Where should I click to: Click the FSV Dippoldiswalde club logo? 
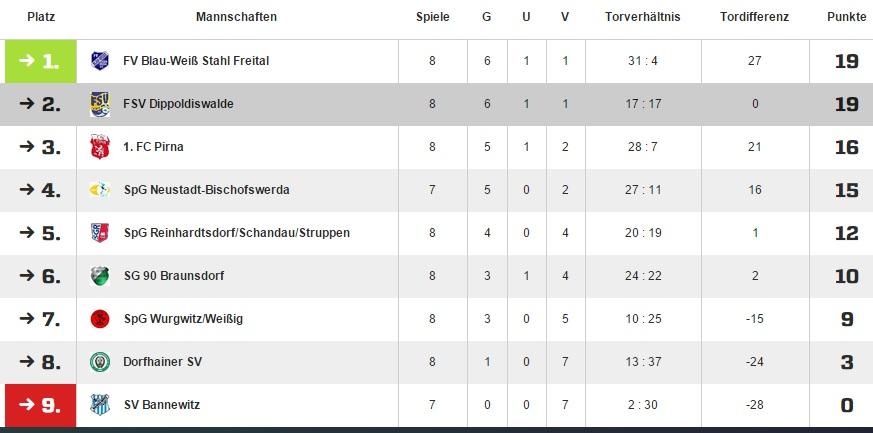tap(99, 104)
